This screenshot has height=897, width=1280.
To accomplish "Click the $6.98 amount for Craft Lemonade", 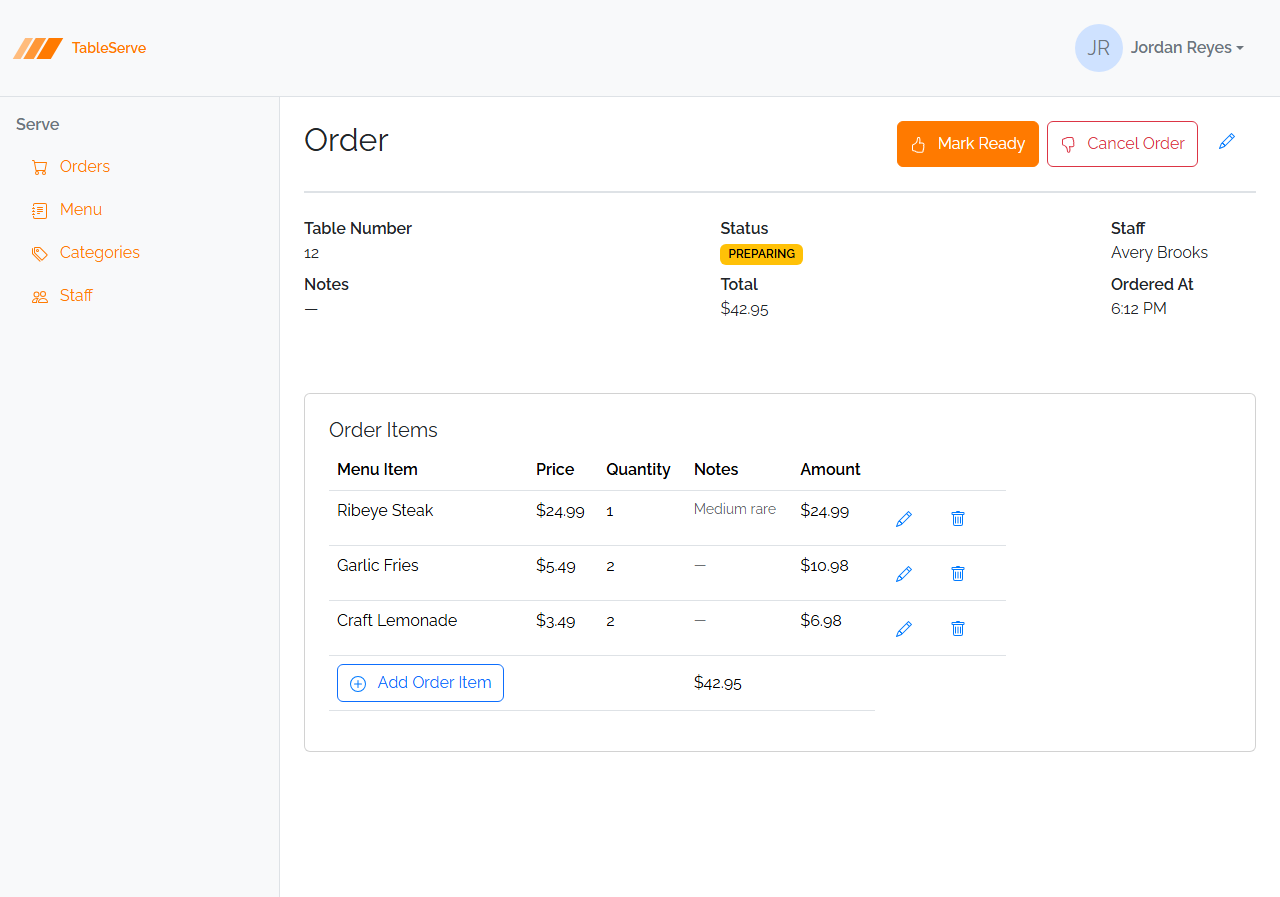I will click(x=821, y=621).
